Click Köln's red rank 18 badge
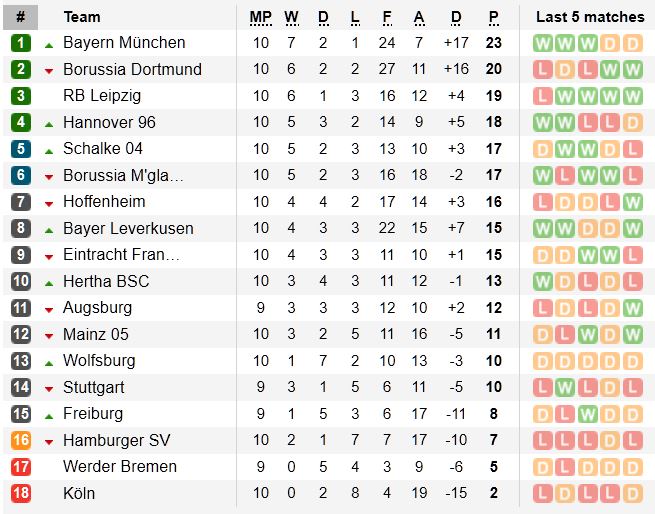 click(x=21, y=493)
